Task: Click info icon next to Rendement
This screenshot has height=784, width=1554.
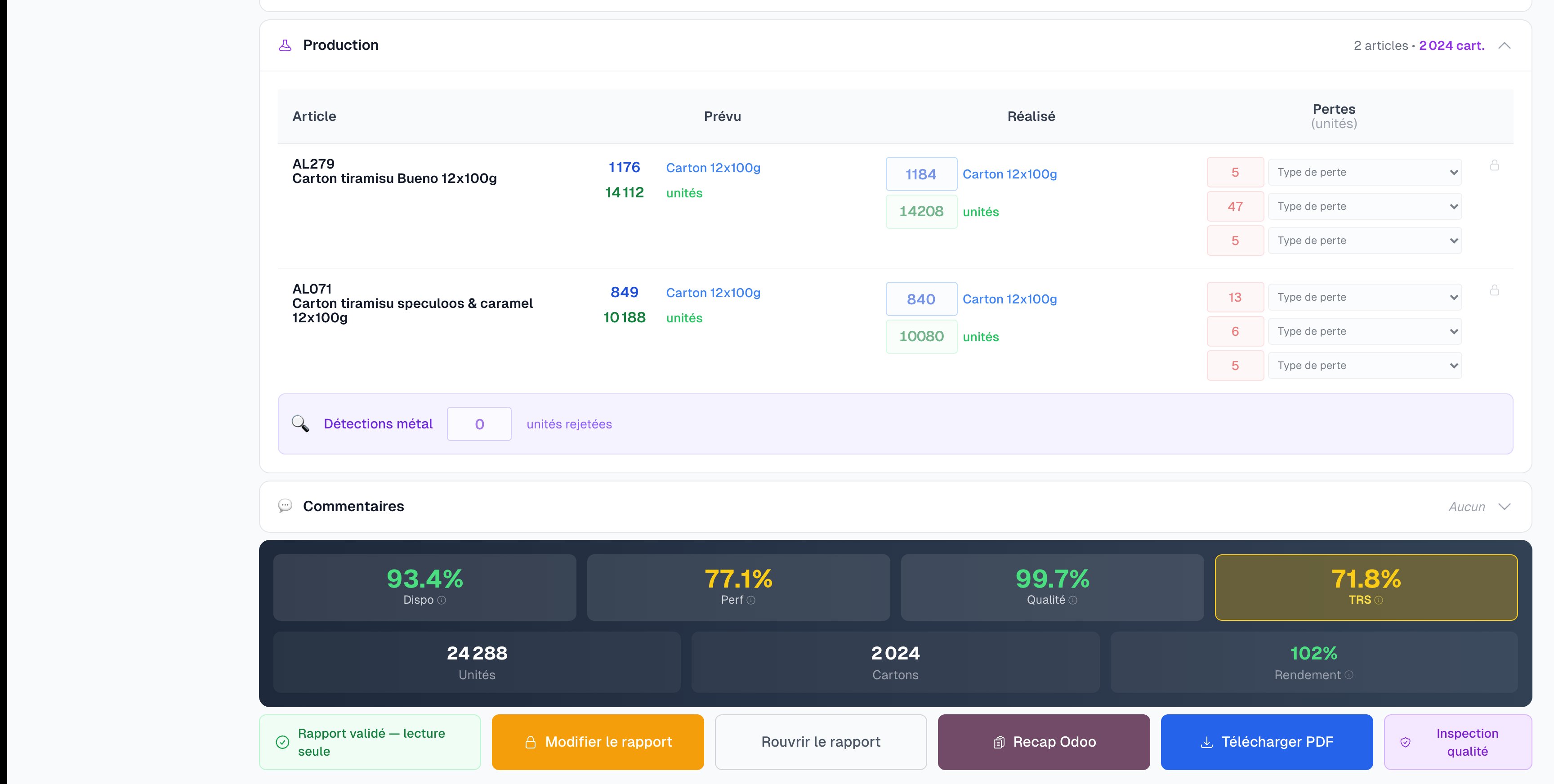Action: [x=1349, y=675]
